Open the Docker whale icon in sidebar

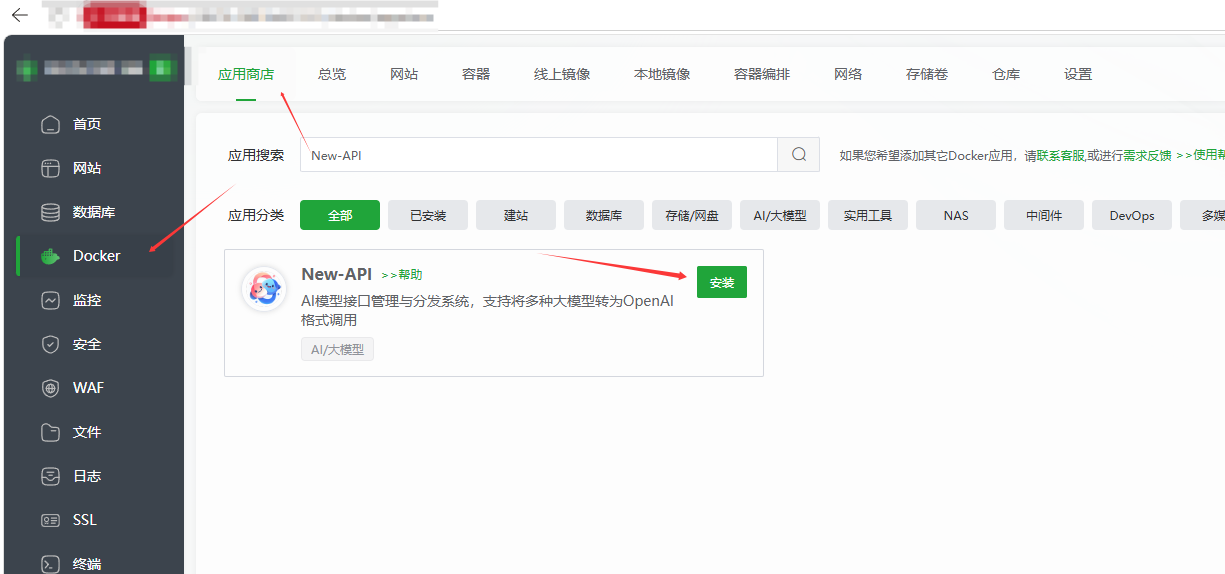pos(50,256)
